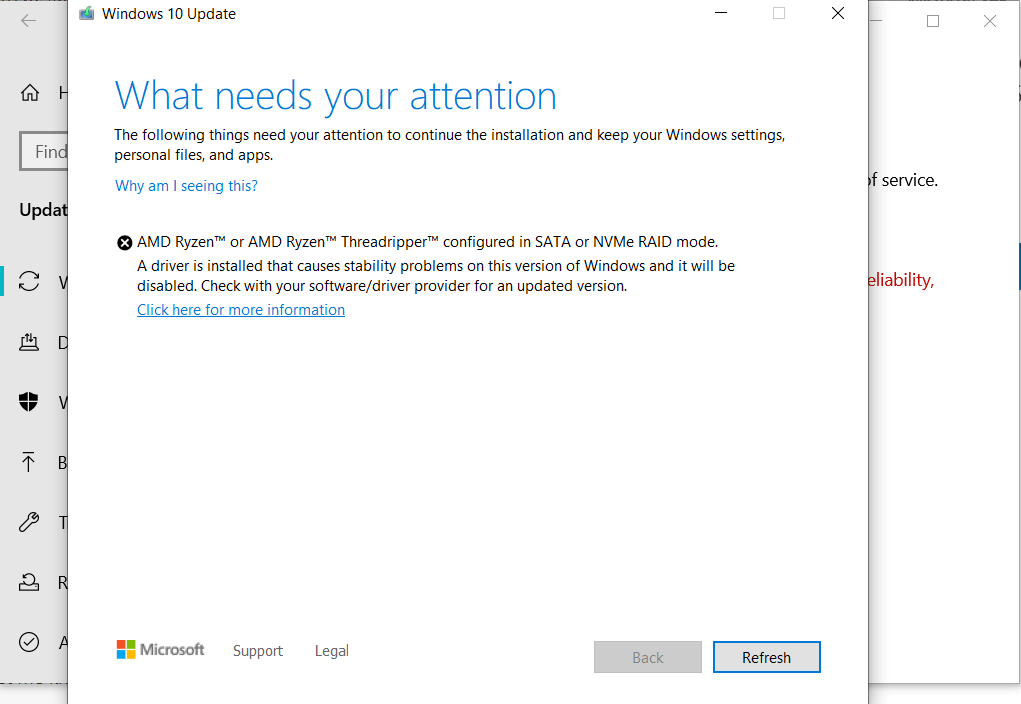Screen dimensions: 1021x704
Task: Open the Support link
Action: [258, 651]
